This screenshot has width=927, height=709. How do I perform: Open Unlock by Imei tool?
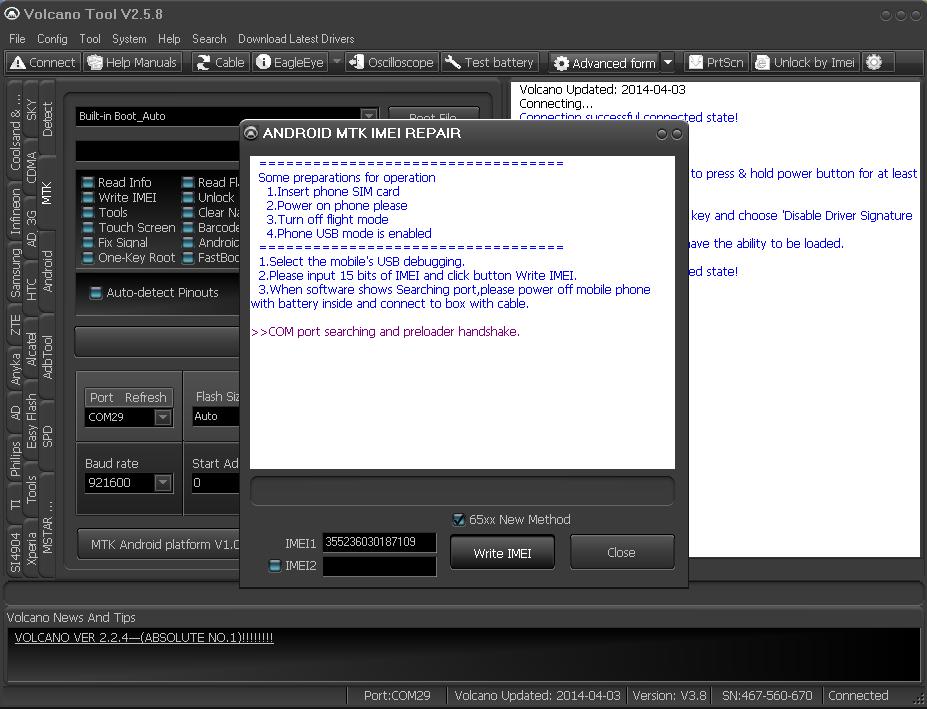pos(805,62)
